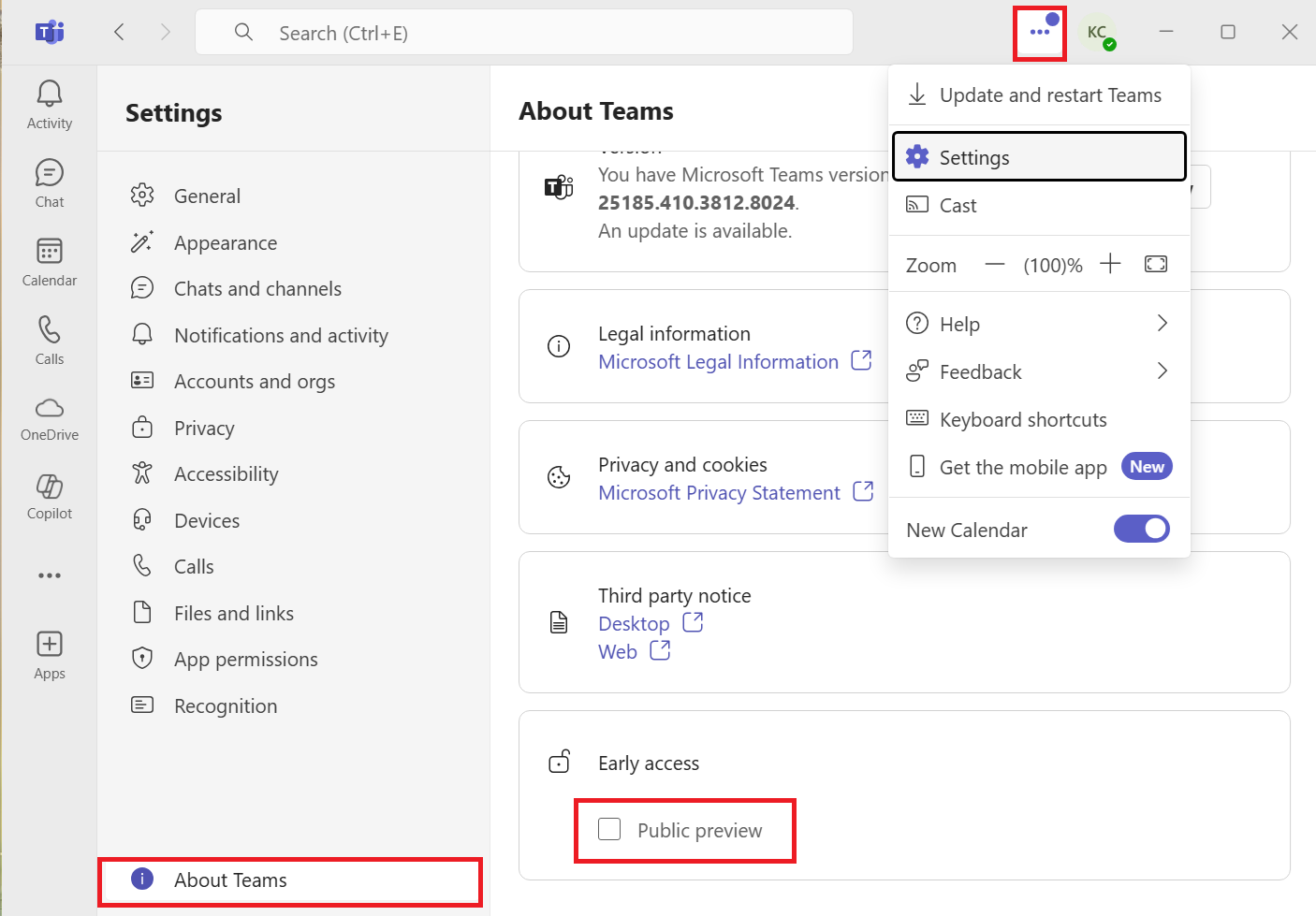The width and height of the screenshot is (1316, 916).
Task: Open OneDrive cloud icon
Action: (50, 418)
